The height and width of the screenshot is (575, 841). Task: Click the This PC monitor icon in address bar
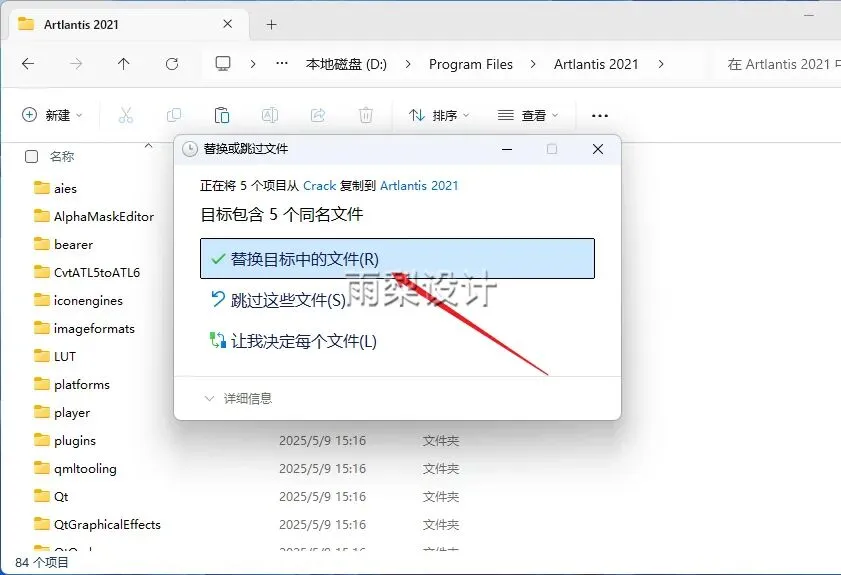point(223,64)
